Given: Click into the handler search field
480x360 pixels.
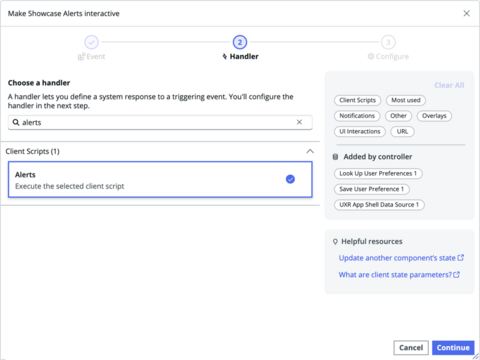Looking at the screenshot, I should 160,122.
